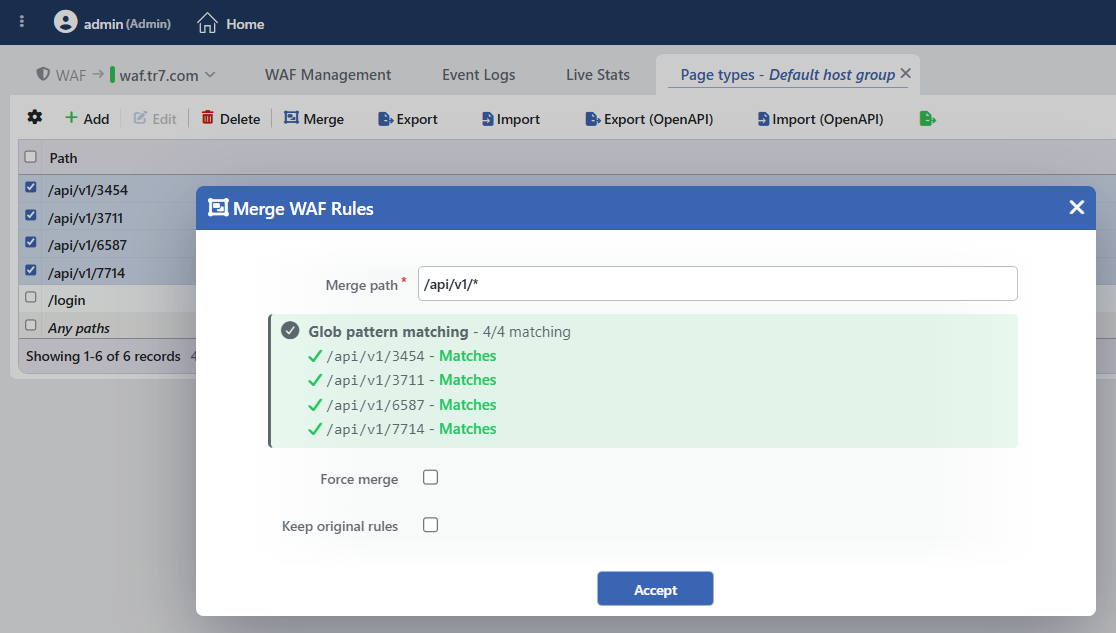Viewport: 1116px width, 633px height.
Task: Select the Any paths table row text
Action: tap(79, 328)
